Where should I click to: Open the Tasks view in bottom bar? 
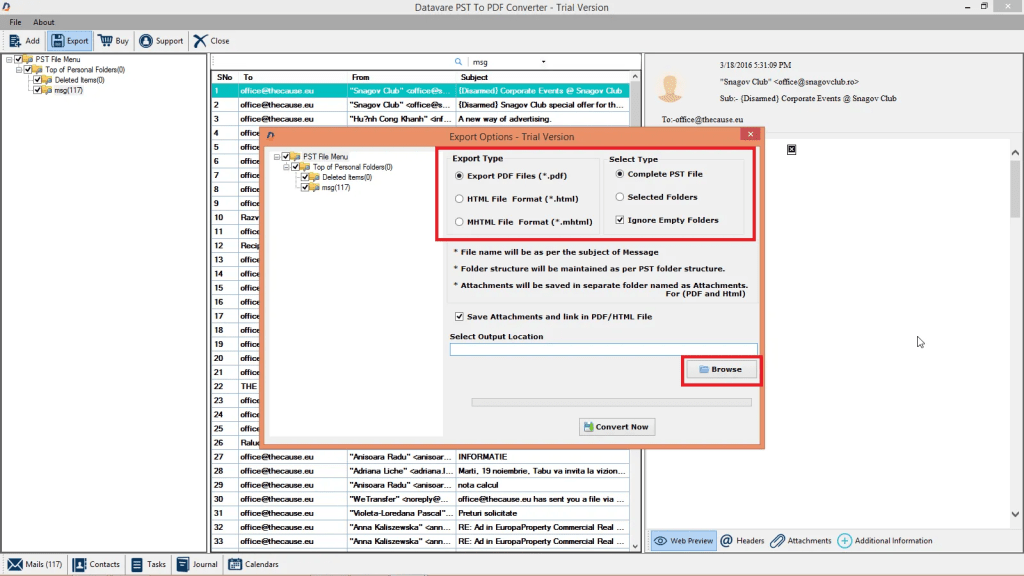point(148,564)
